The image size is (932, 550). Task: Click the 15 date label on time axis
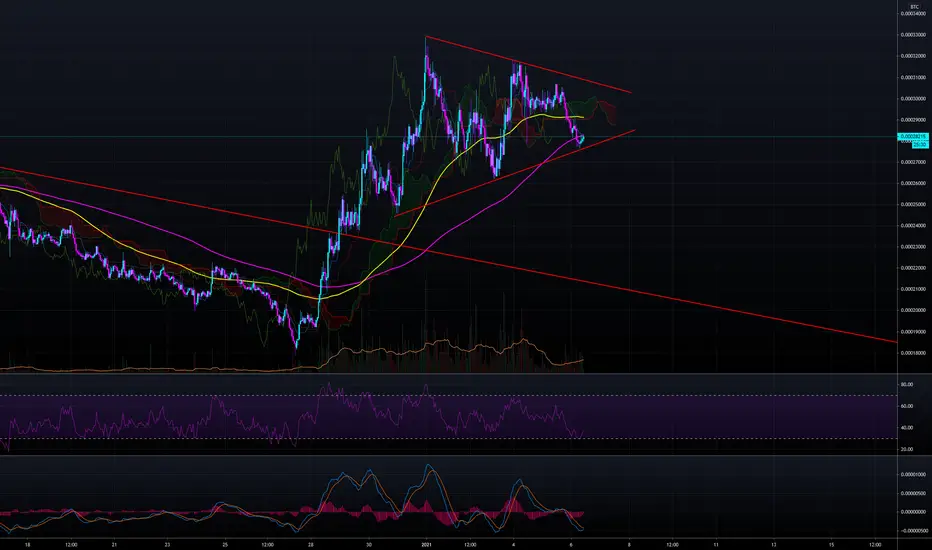(x=832, y=544)
